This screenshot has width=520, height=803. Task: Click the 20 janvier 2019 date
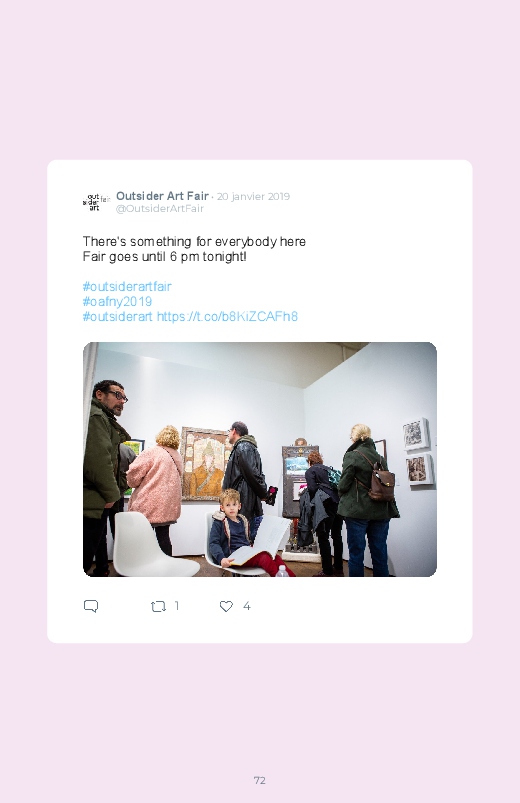pyautogui.click(x=253, y=197)
